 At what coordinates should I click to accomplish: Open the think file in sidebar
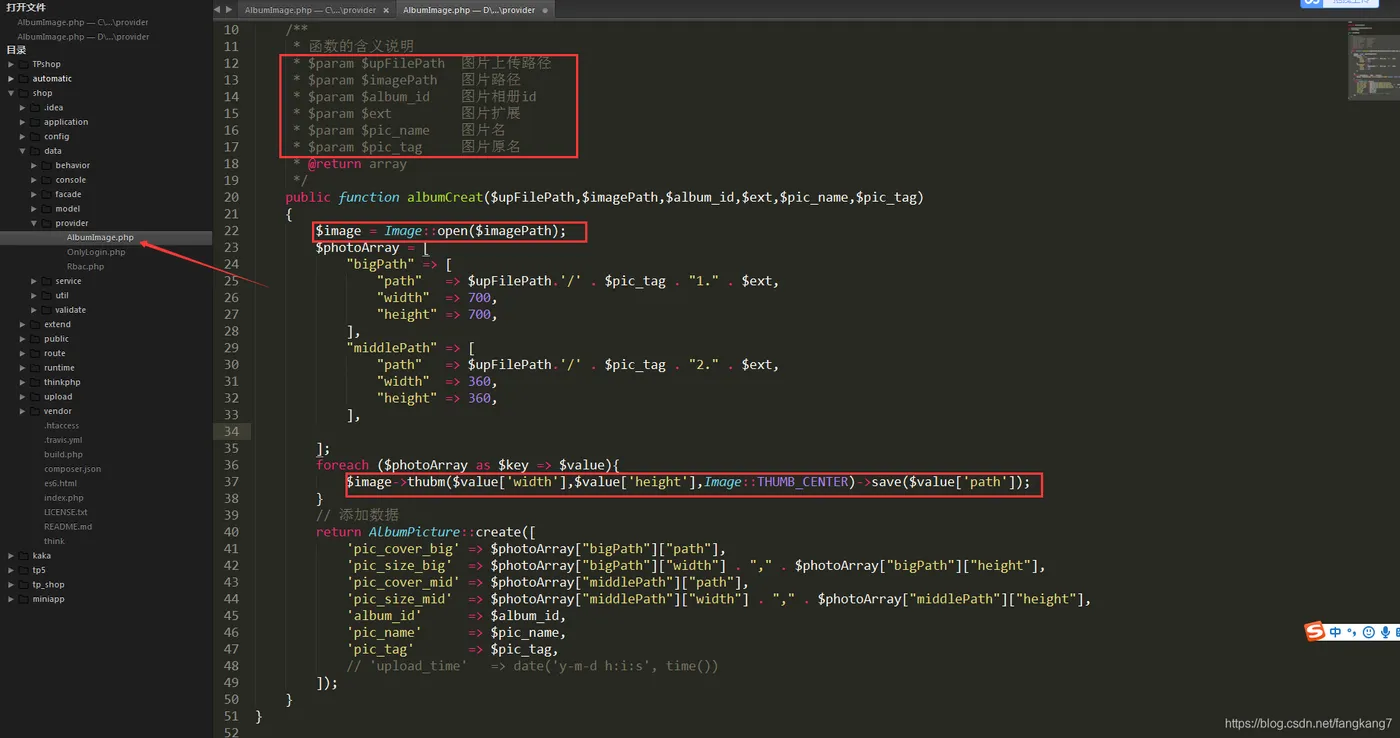tap(54, 541)
